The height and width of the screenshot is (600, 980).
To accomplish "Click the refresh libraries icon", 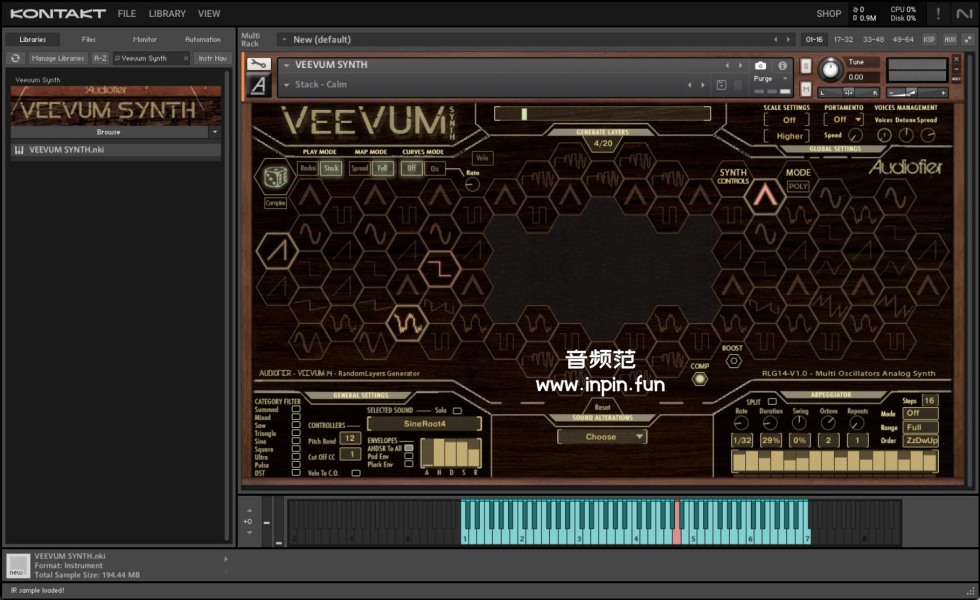I will point(16,58).
